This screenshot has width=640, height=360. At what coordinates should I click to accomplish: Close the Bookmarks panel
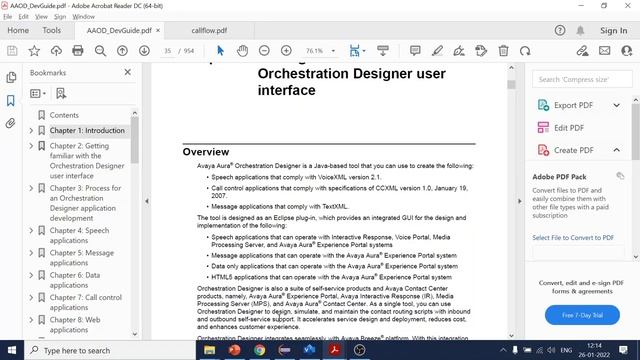click(x=128, y=72)
